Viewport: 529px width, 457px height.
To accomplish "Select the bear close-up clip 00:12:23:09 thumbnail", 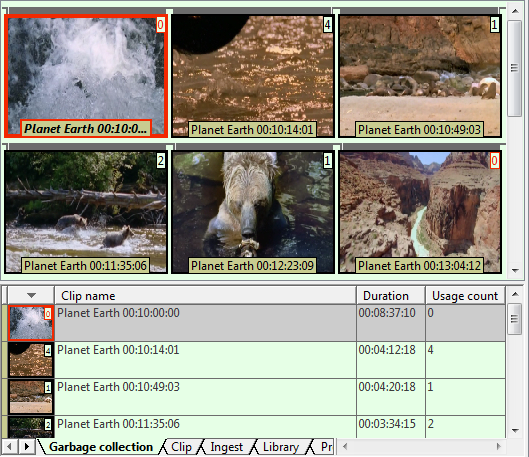I will (x=253, y=212).
